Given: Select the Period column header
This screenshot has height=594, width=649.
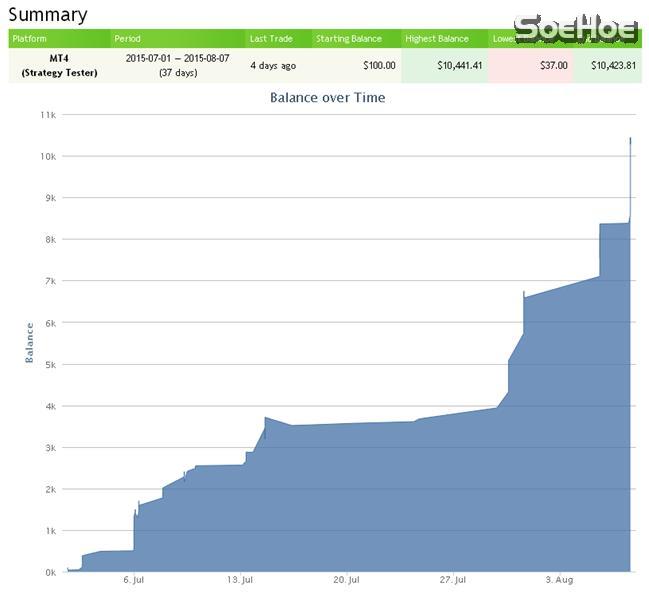Looking at the screenshot, I should click(x=128, y=39).
